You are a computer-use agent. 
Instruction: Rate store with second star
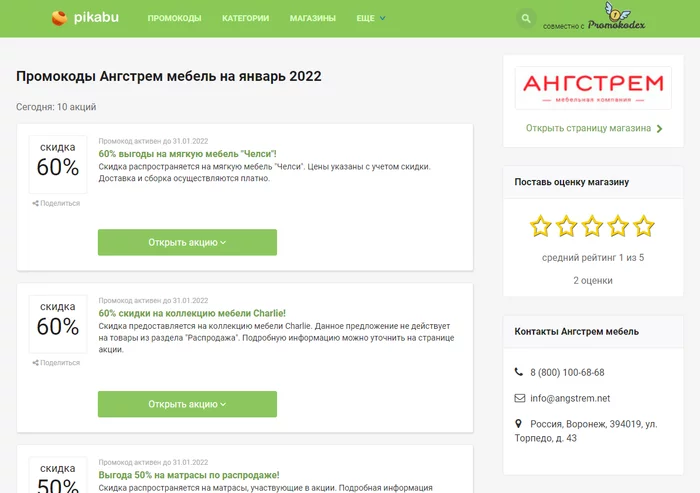click(x=566, y=226)
